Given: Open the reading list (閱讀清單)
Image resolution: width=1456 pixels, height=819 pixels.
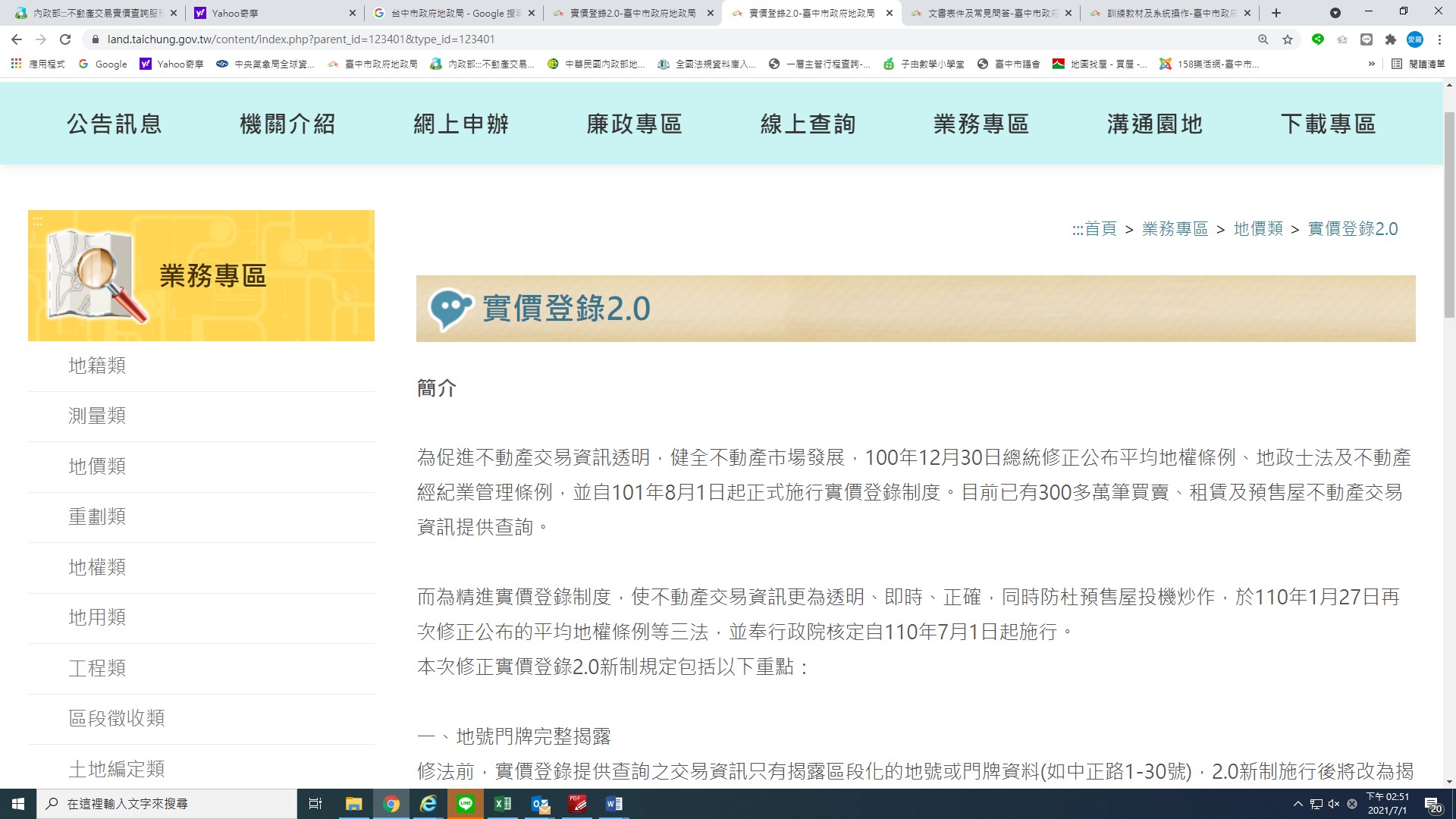Looking at the screenshot, I should 1418,64.
